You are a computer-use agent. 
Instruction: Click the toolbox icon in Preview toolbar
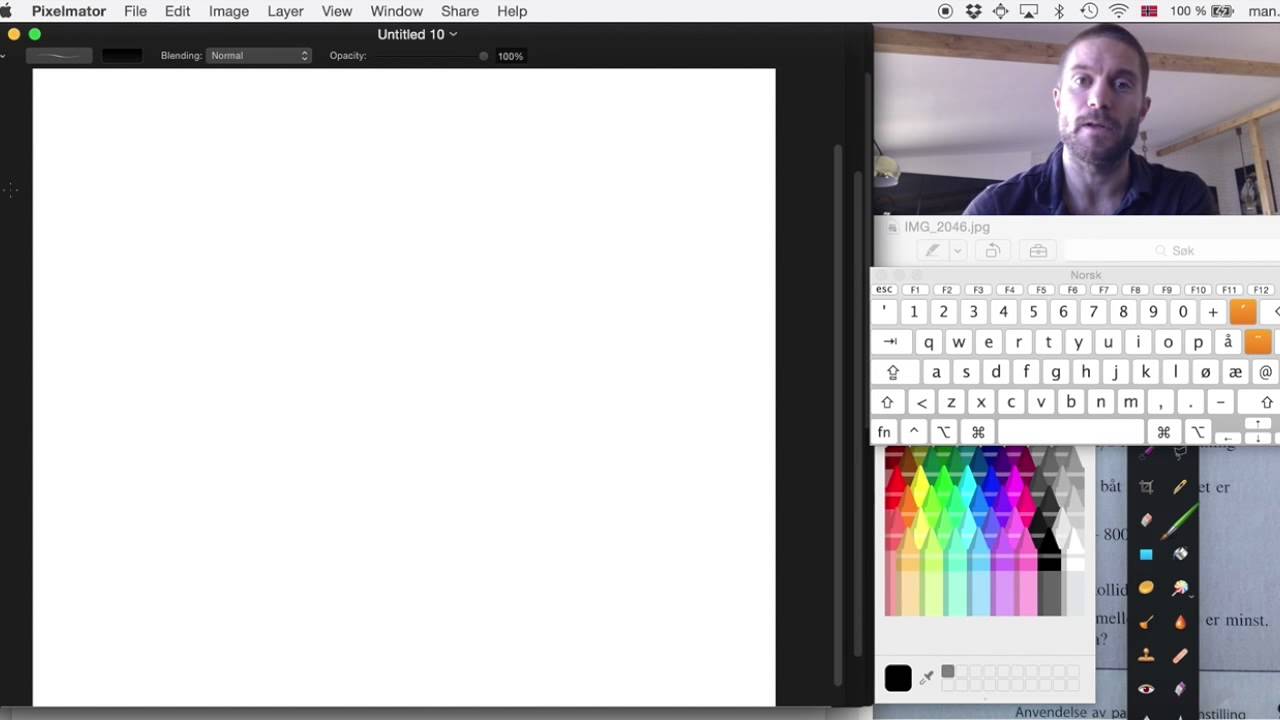tap(1038, 251)
